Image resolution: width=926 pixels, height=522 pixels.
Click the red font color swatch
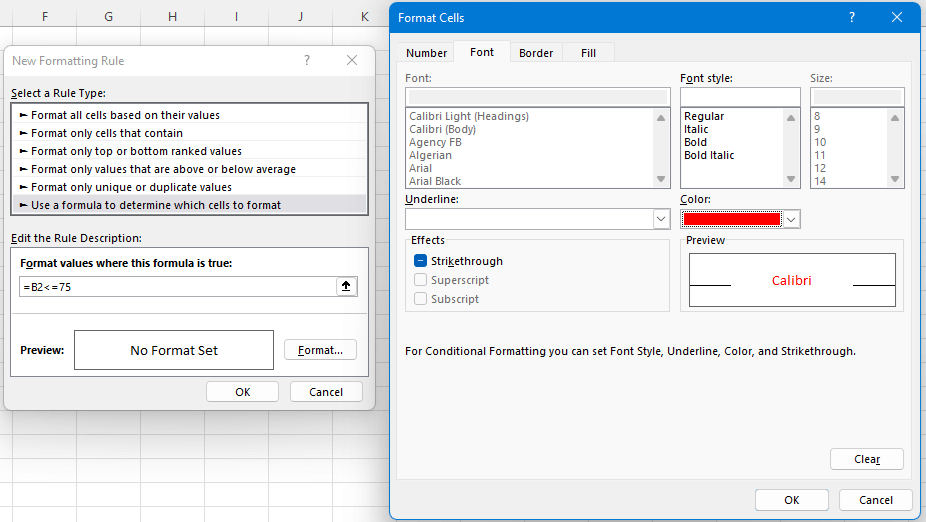[731, 219]
